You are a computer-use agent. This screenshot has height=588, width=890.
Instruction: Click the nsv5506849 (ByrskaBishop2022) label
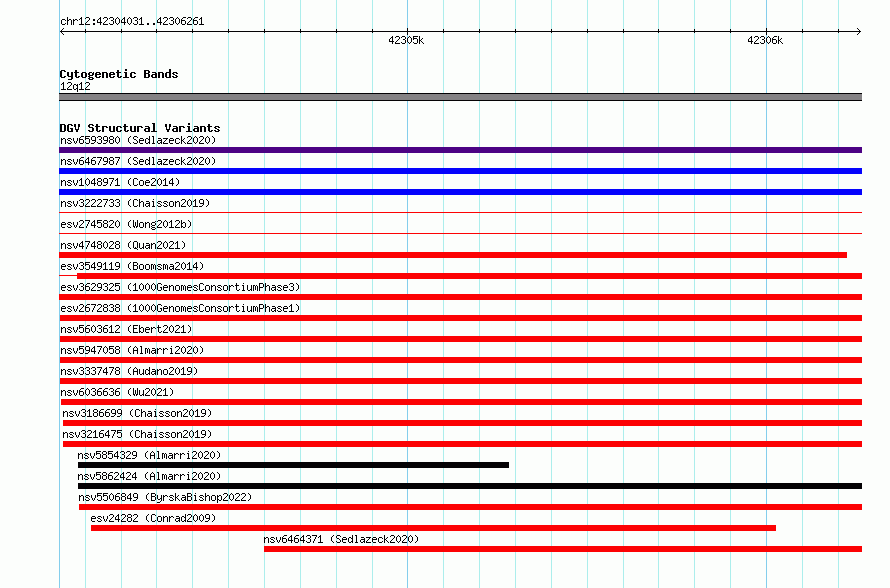tap(165, 497)
